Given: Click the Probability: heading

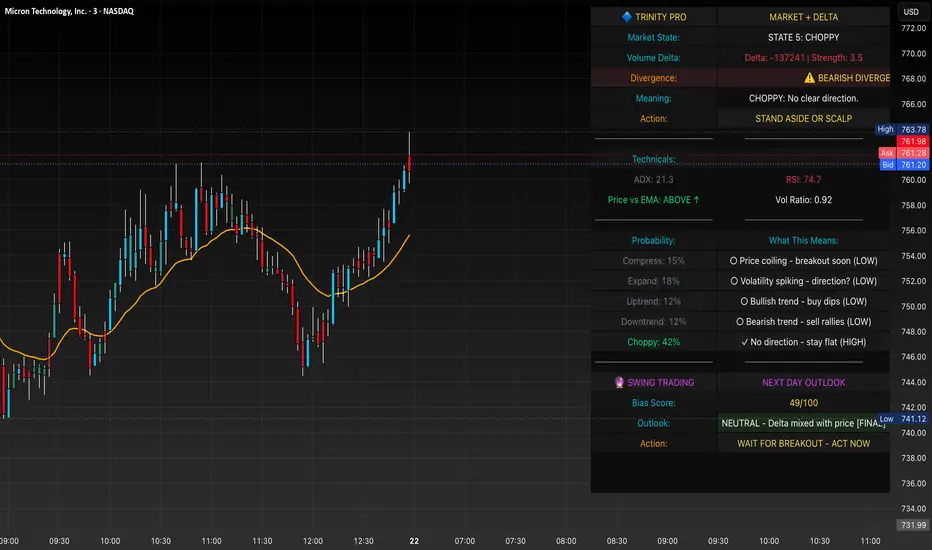Looking at the screenshot, I should point(653,240).
